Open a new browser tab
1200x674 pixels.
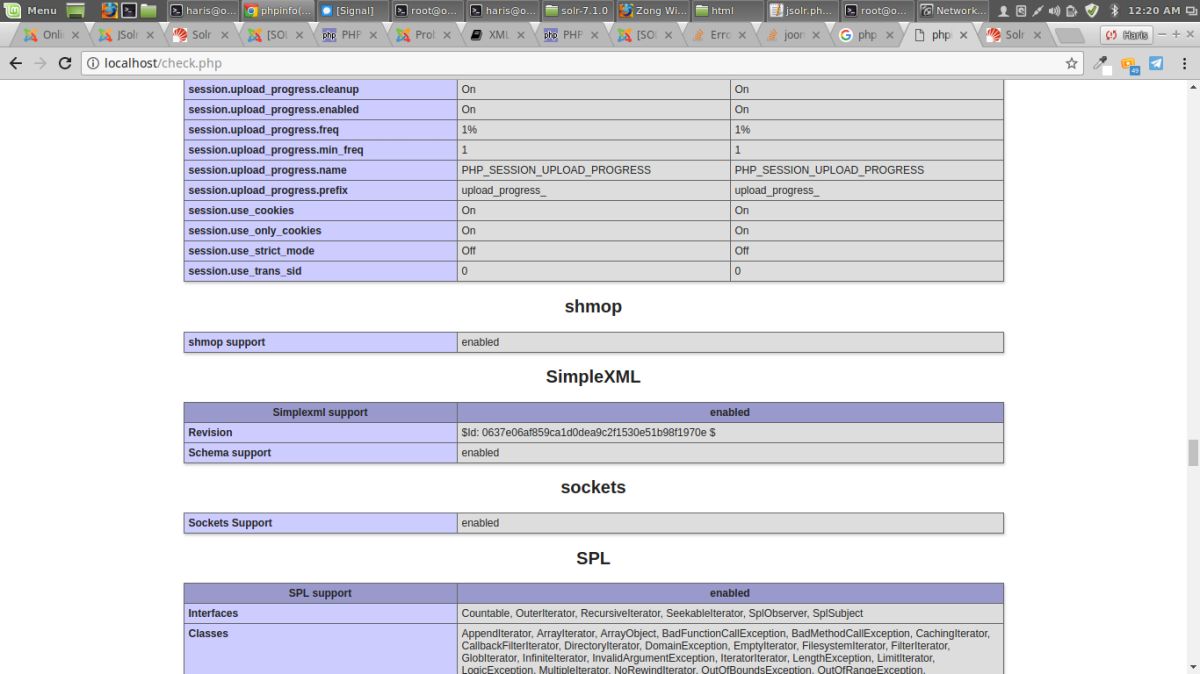tap(1069, 35)
